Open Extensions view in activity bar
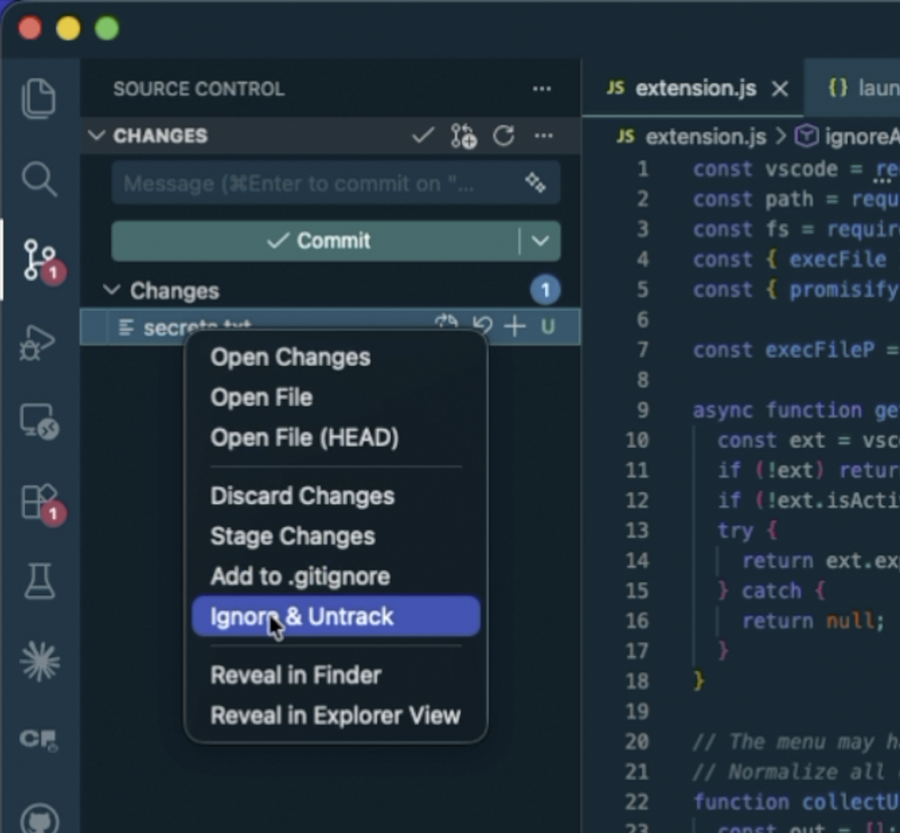 point(41,503)
